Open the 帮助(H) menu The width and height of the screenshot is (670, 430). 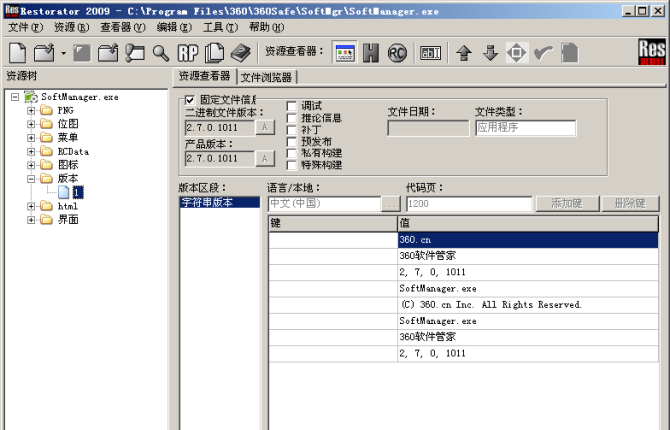[x=267, y=27]
